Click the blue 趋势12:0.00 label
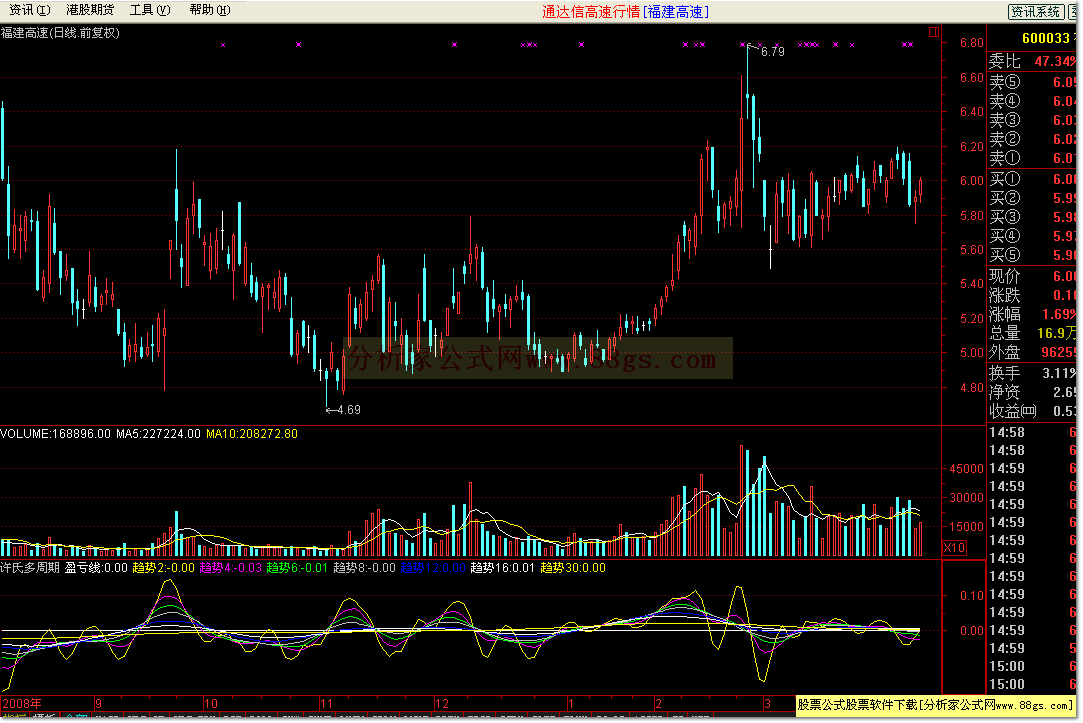 (433, 568)
